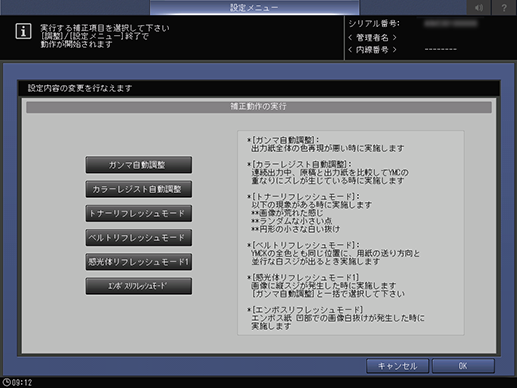Viewport: 517px width, 388px height.
Task: Open help with the question mark icon
Action: point(504,7)
